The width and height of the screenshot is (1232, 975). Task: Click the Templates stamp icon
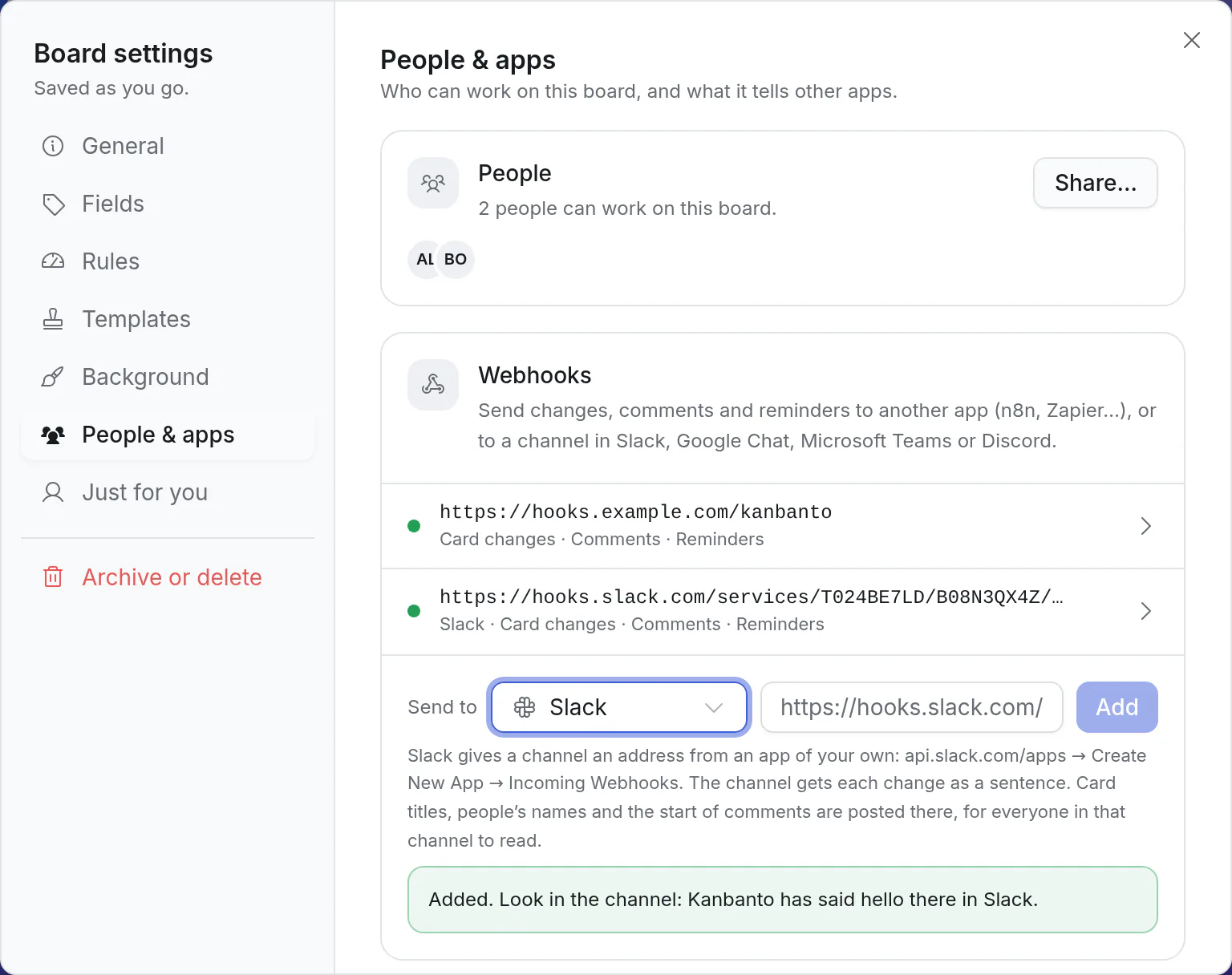tap(53, 319)
